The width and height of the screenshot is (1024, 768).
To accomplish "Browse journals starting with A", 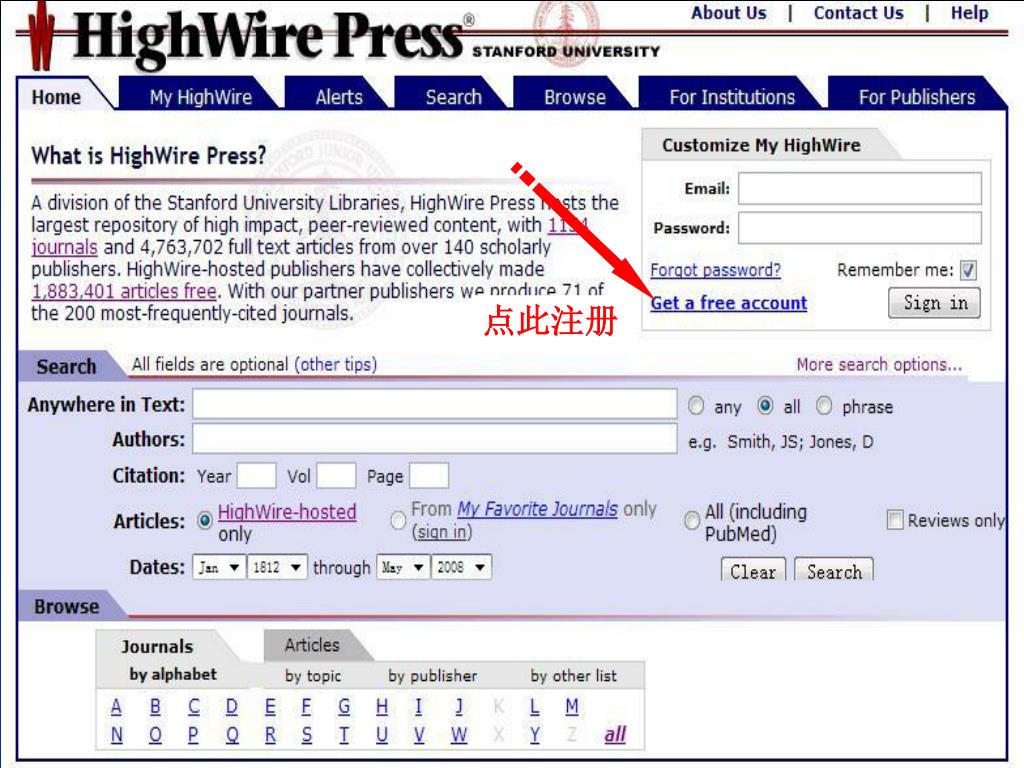I will coord(116,707).
